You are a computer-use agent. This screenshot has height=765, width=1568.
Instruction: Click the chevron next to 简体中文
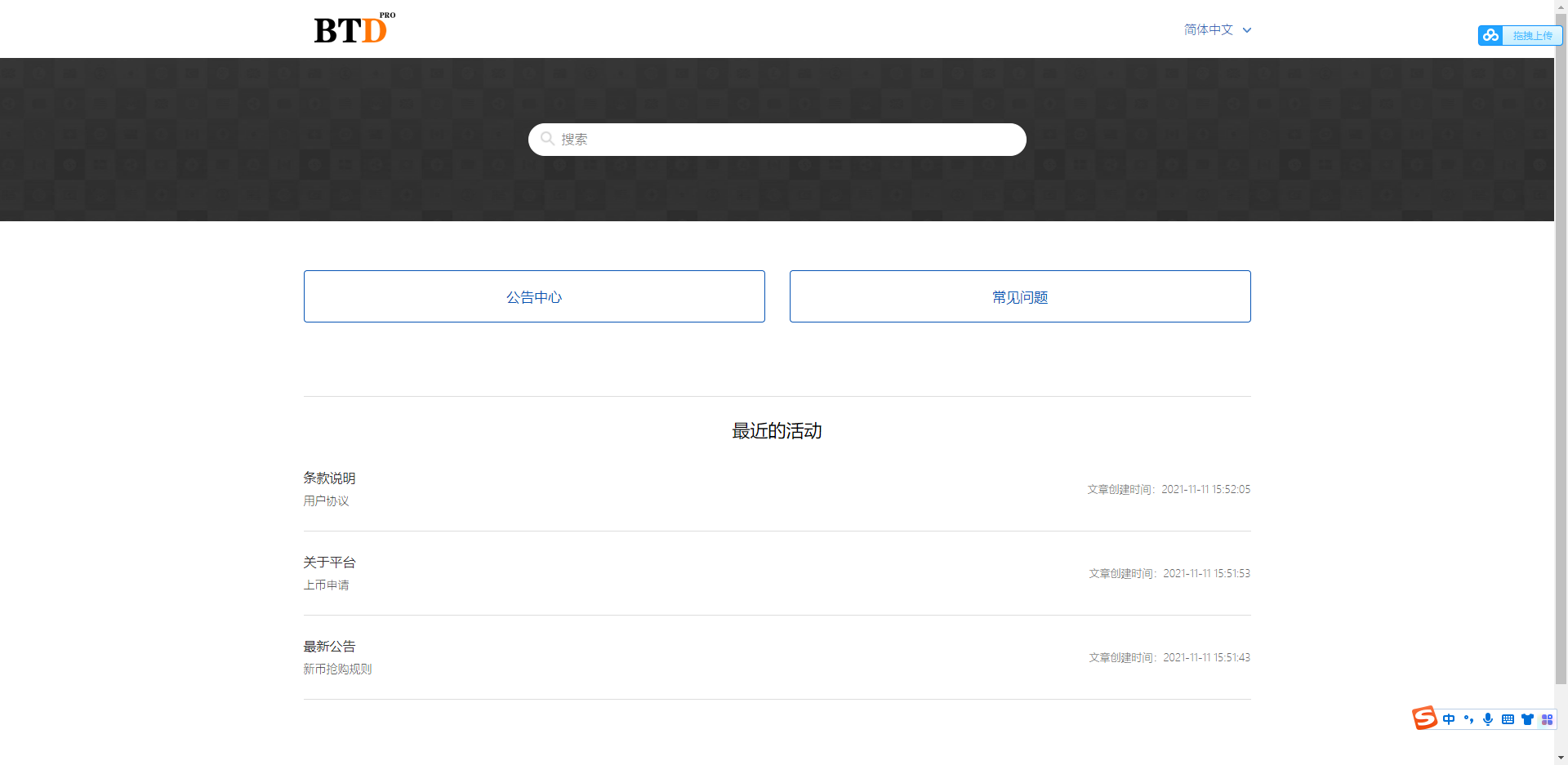(1247, 30)
